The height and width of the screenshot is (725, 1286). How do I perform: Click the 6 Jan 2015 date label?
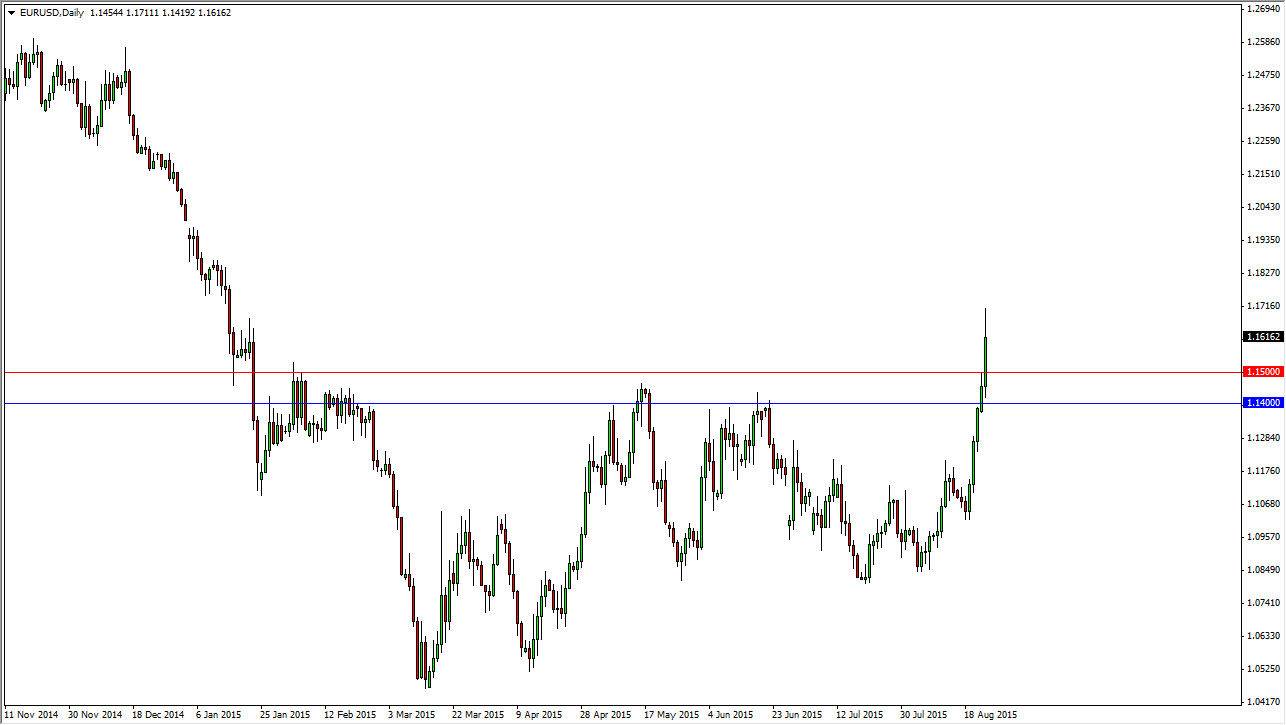coord(218,715)
